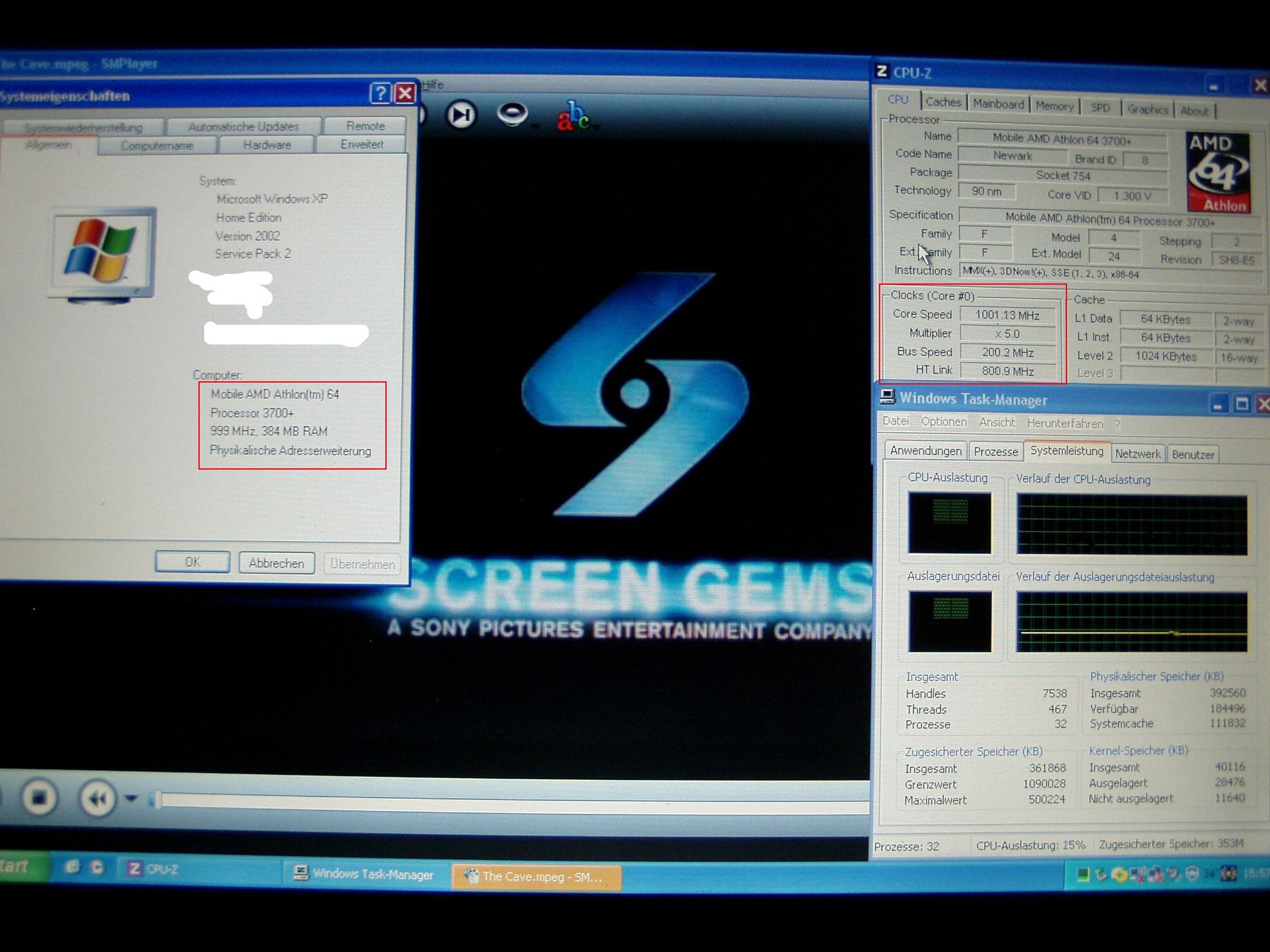Screen dimensions: 1270x952
Task: Open Ansicht menu in Task-Manager
Action: click(x=997, y=422)
